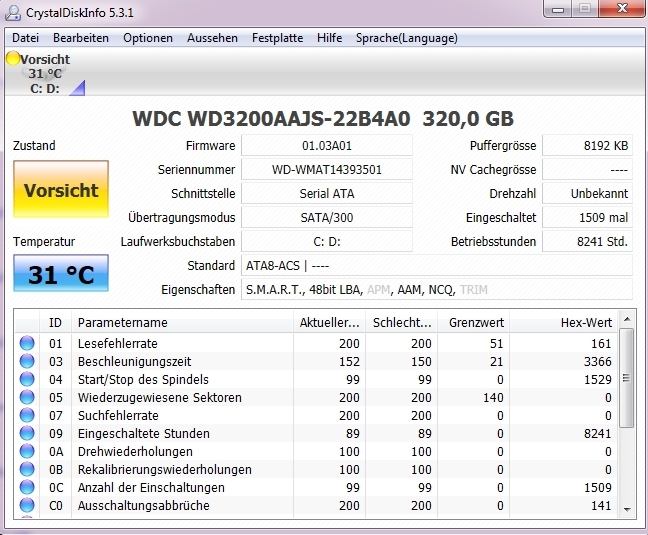Image resolution: width=648 pixels, height=535 pixels.
Task: Click status icon for Wiederzugewiesene Sektoren
Action: coord(27,397)
